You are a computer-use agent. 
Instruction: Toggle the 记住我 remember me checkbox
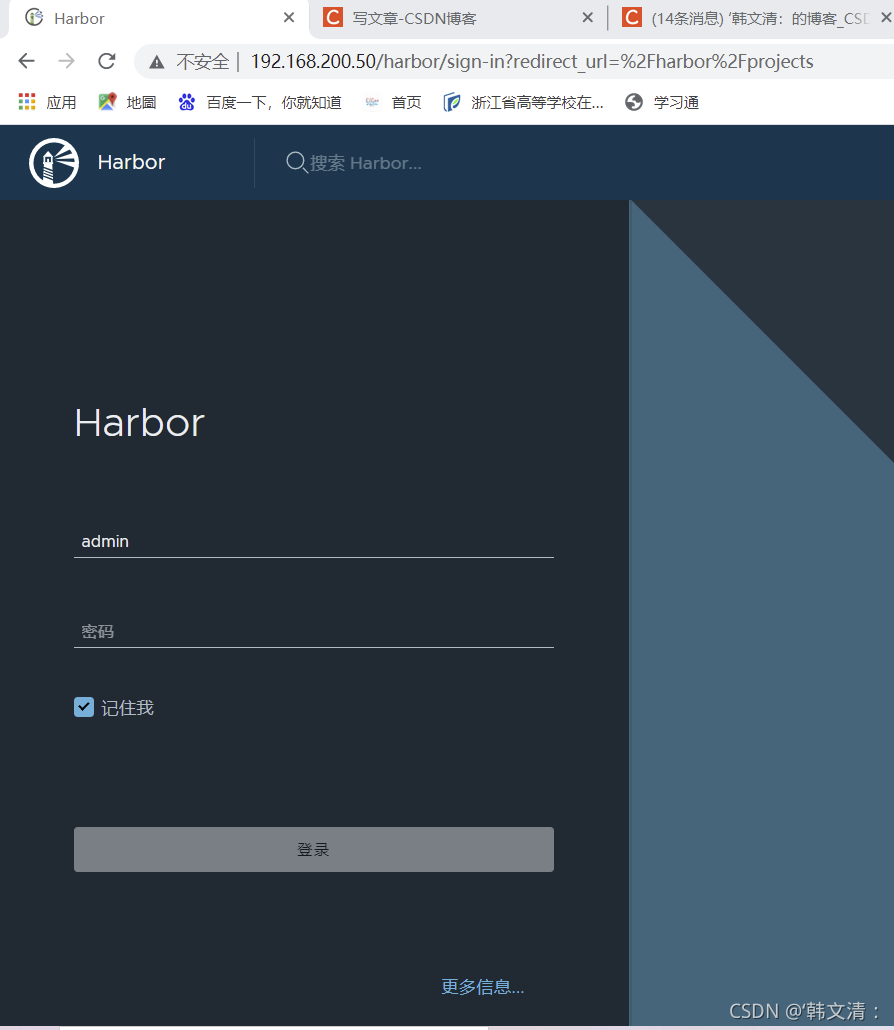(84, 707)
